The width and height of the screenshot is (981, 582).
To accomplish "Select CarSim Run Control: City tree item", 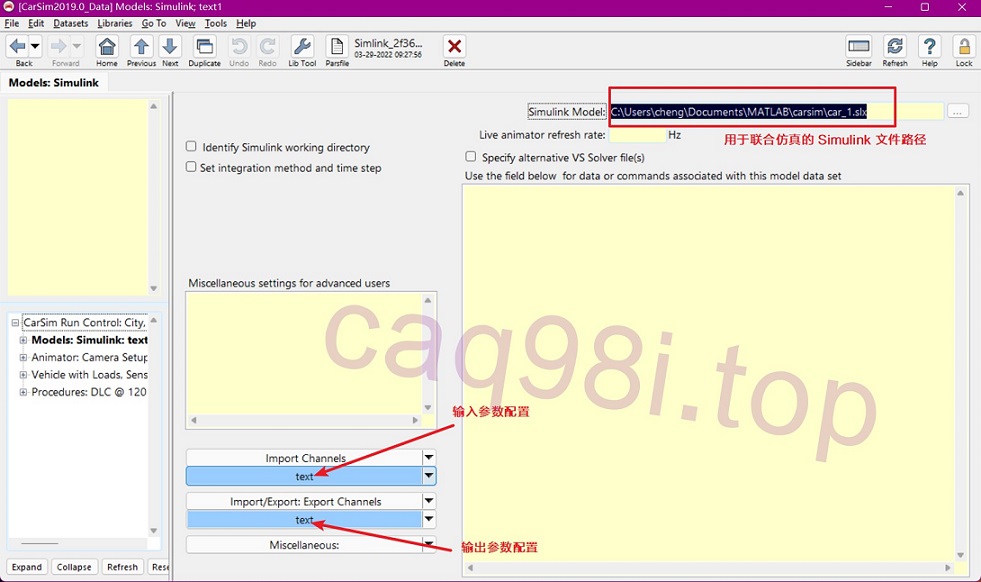I will [84, 323].
